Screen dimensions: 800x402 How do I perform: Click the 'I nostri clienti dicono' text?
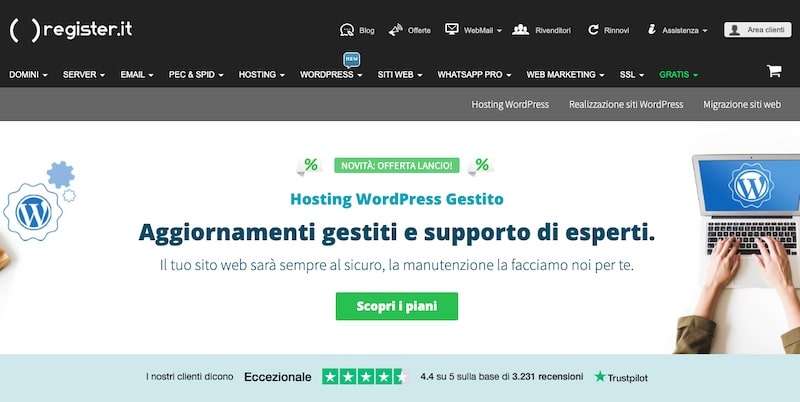(189, 376)
